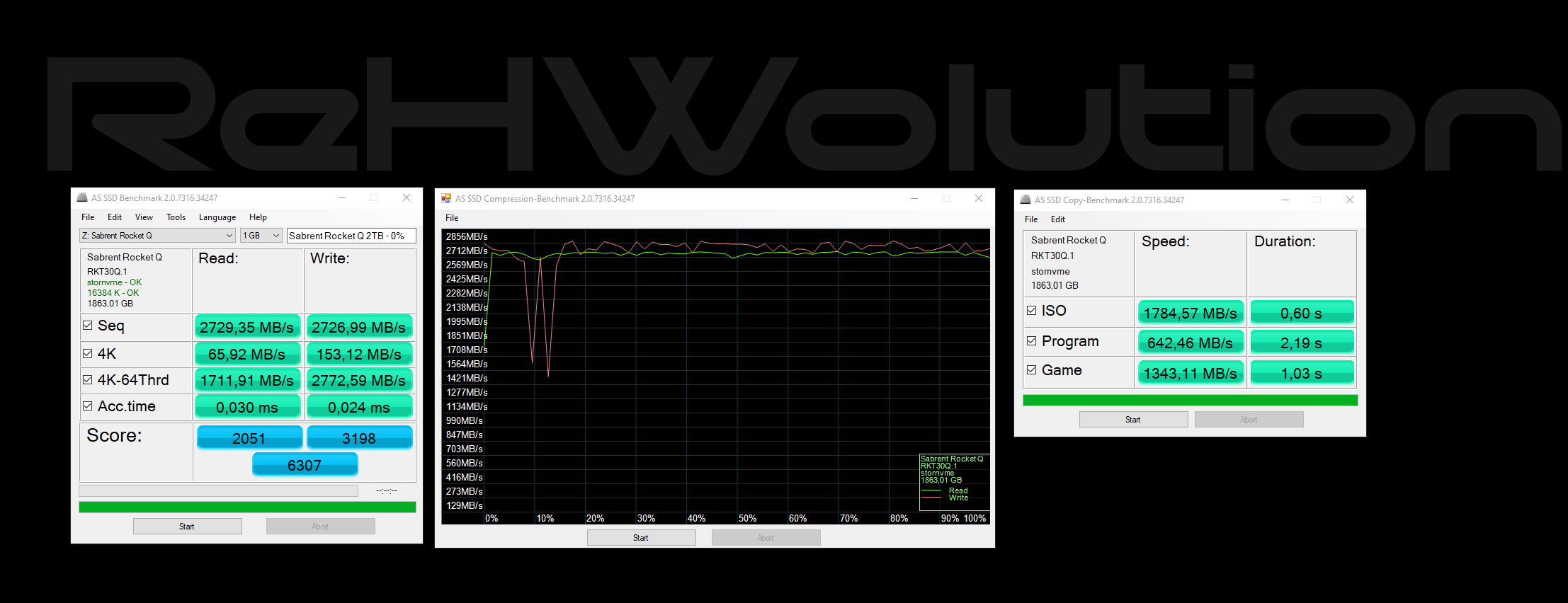Click the 50% axis label on graph

point(748,519)
